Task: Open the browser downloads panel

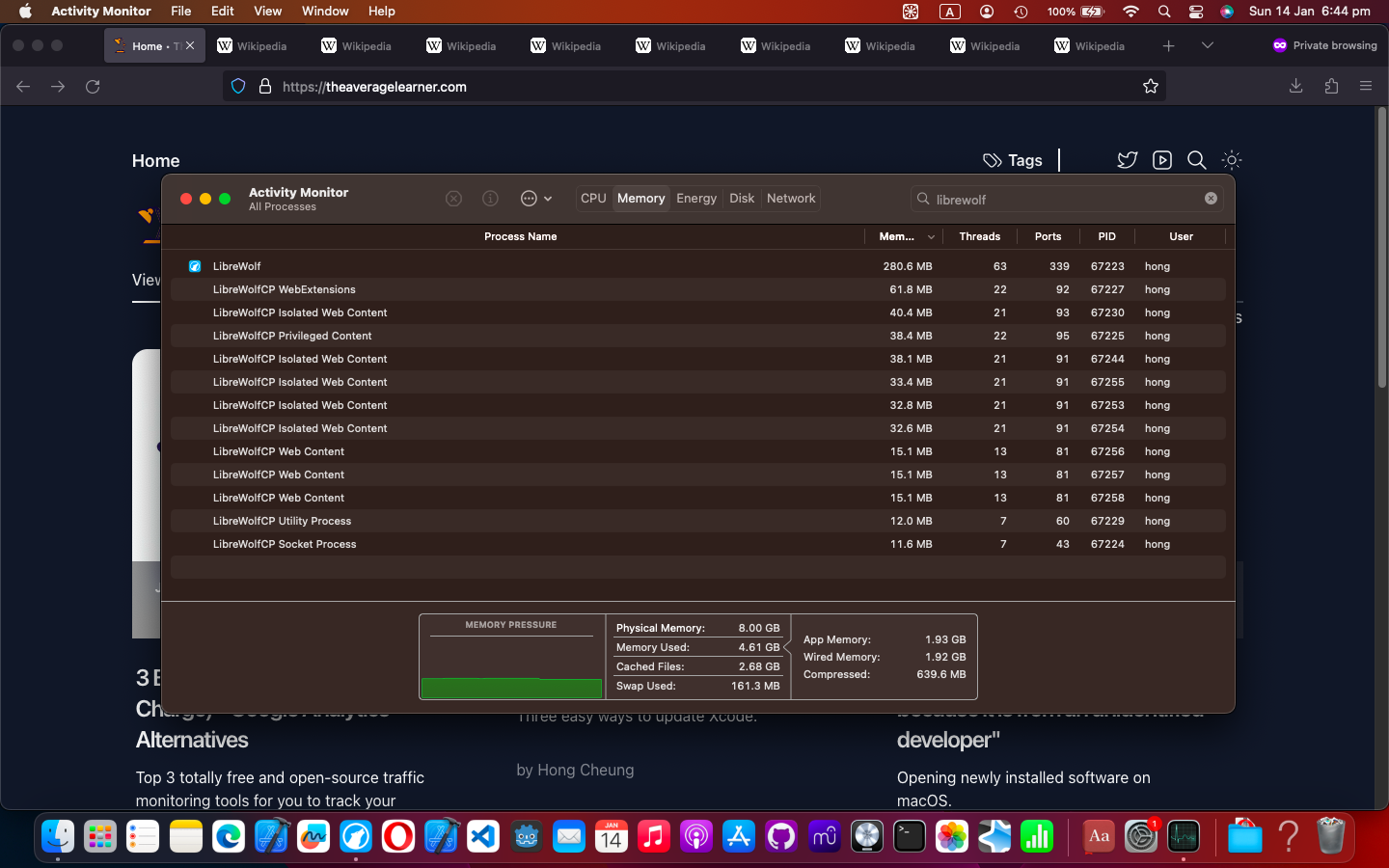Action: click(x=1296, y=87)
